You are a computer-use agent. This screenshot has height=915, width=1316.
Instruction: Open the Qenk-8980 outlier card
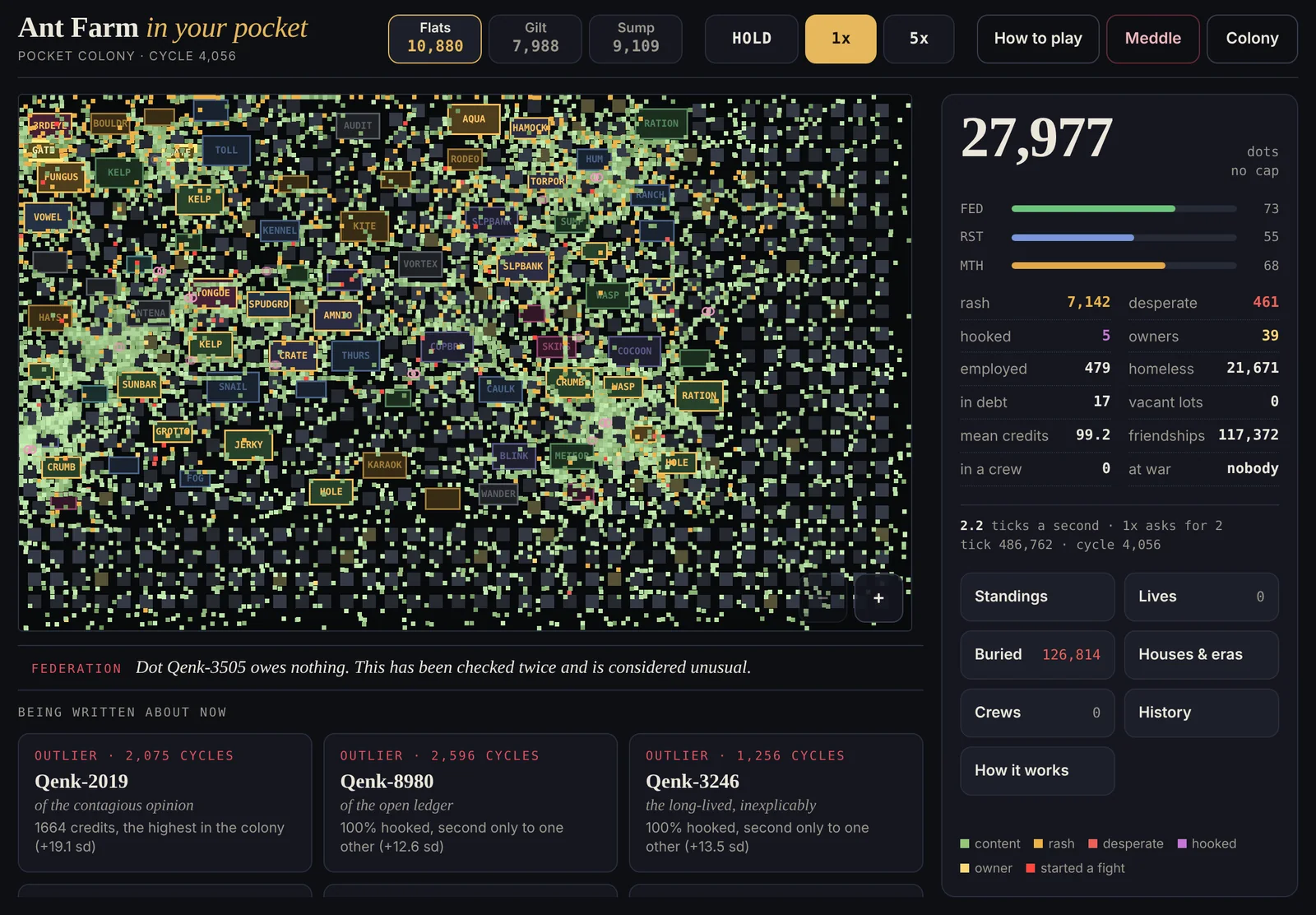point(470,803)
